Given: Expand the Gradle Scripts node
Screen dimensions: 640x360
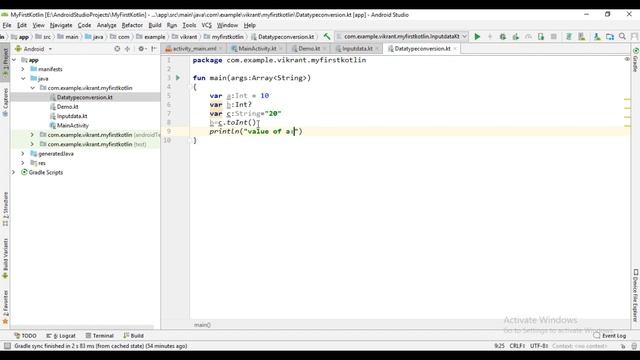Looking at the screenshot, I should [x=14, y=173].
